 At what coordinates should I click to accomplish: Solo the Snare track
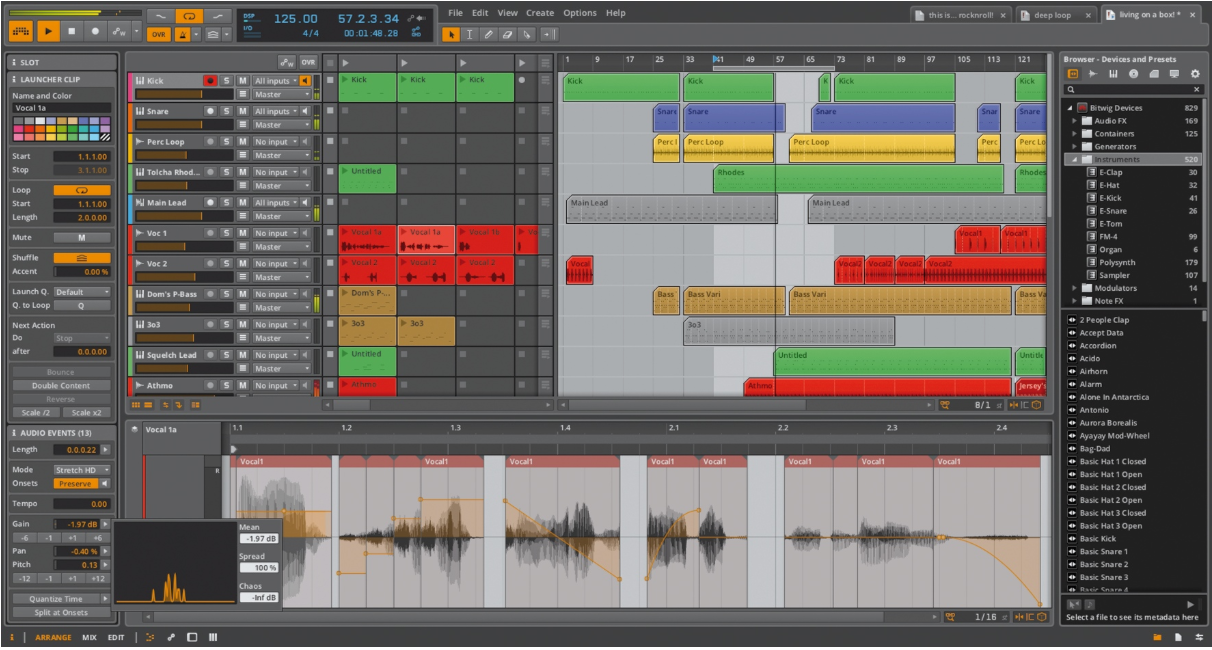(226, 111)
